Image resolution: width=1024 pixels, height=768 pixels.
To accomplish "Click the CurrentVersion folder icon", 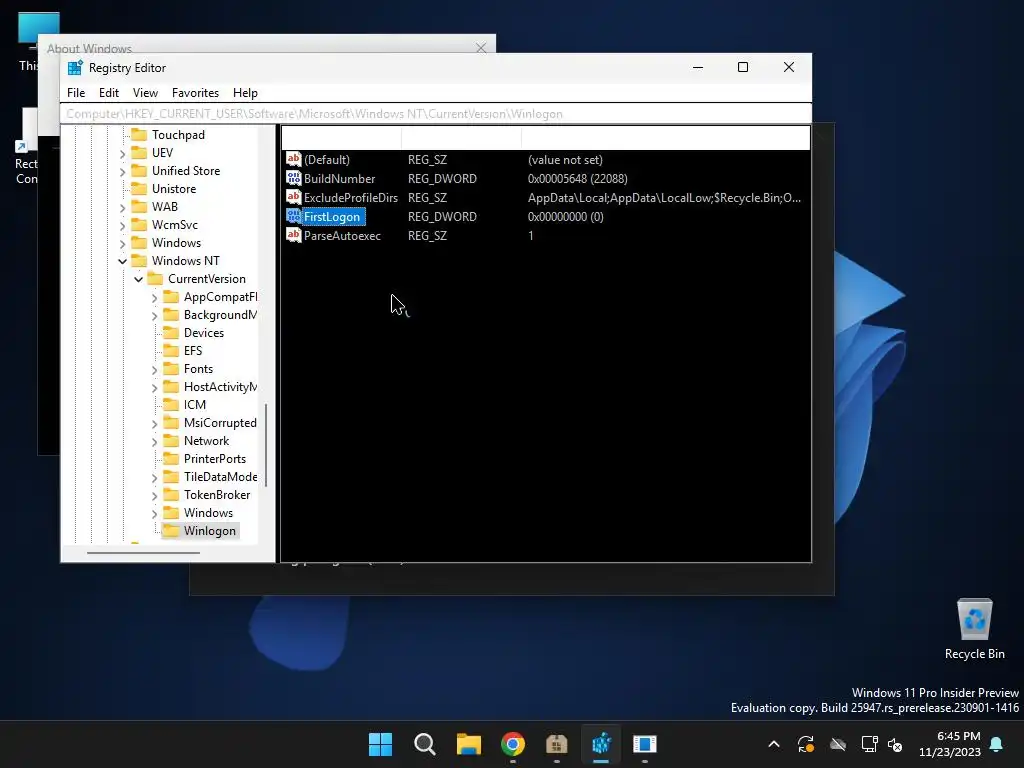I will click(x=155, y=279).
